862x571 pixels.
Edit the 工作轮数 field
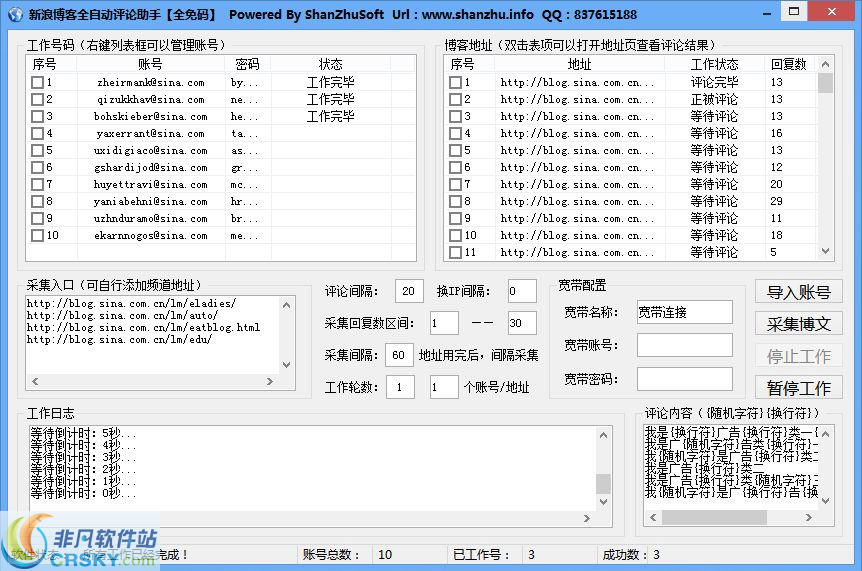pyautogui.click(x=400, y=387)
